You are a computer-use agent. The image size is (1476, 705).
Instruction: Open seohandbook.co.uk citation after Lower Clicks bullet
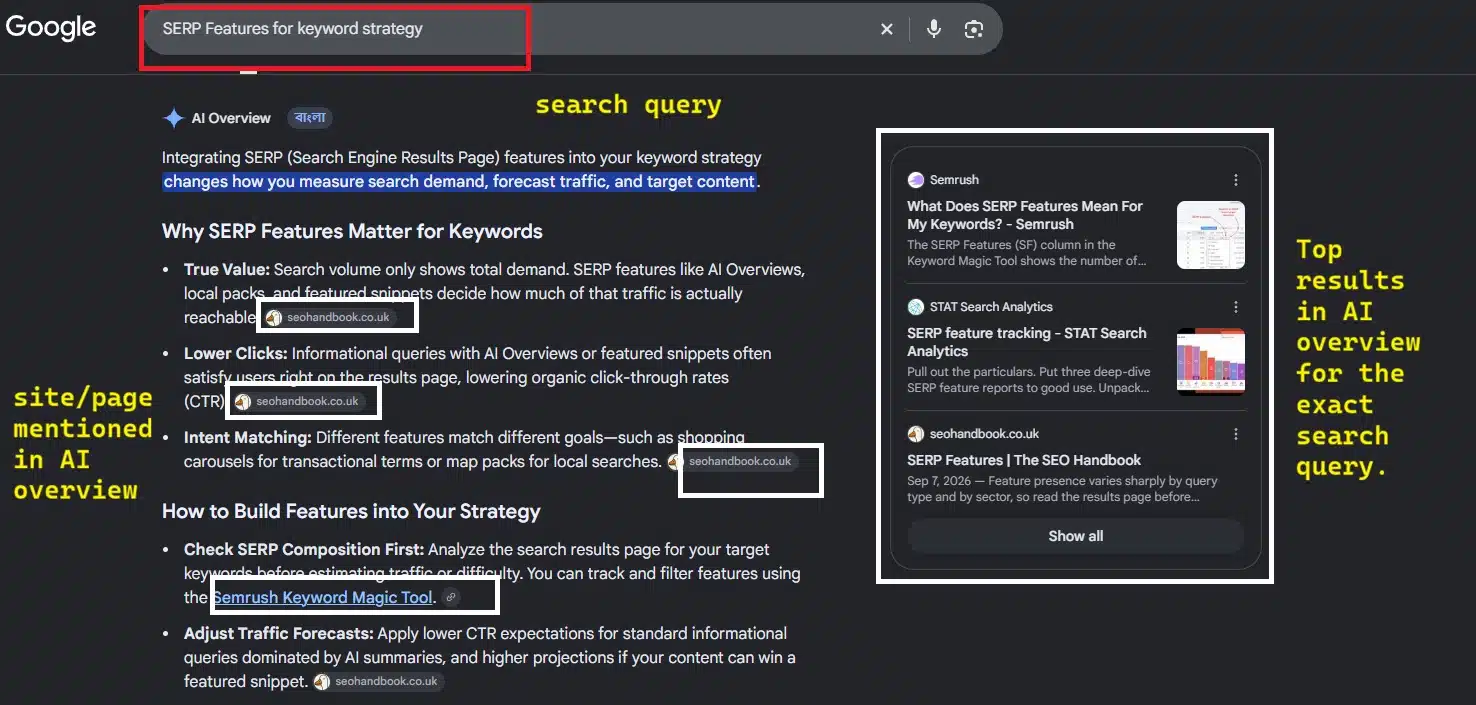[297, 402]
